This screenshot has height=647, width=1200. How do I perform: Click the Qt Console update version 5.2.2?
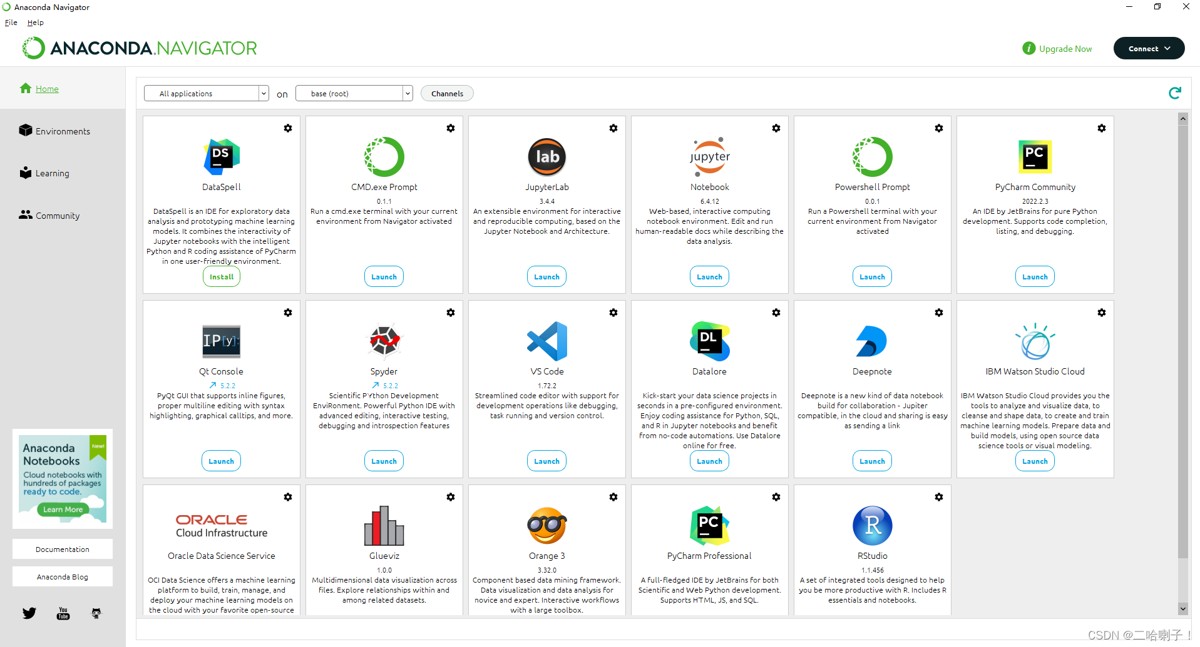tap(222, 385)
